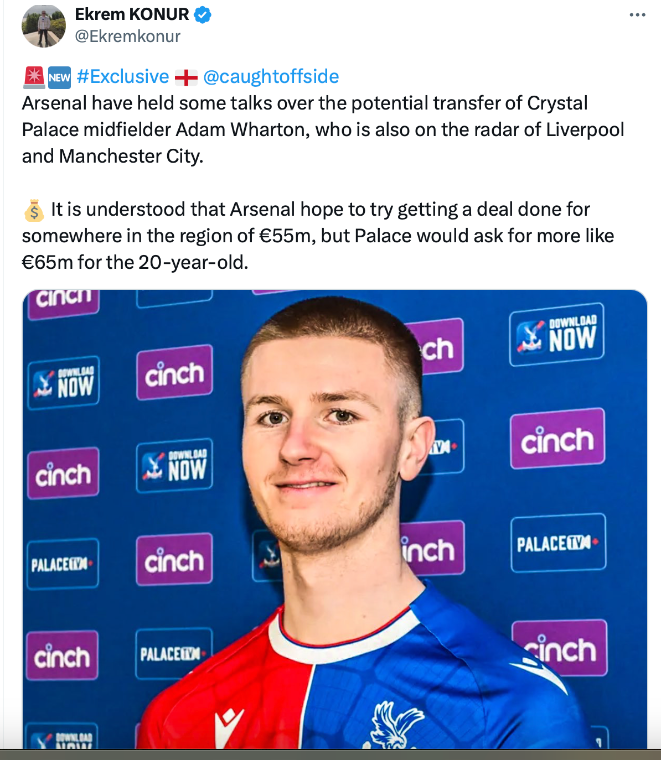Click the money bag emoji

pyautogui.click(x=33, y=210)
